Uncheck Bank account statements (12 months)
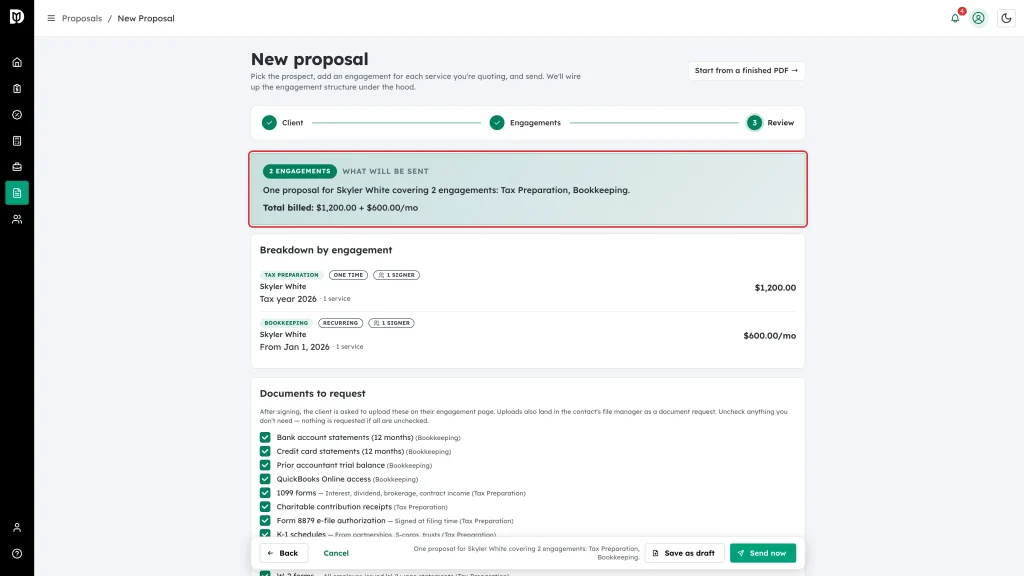1024x576 pixels. 265,438
